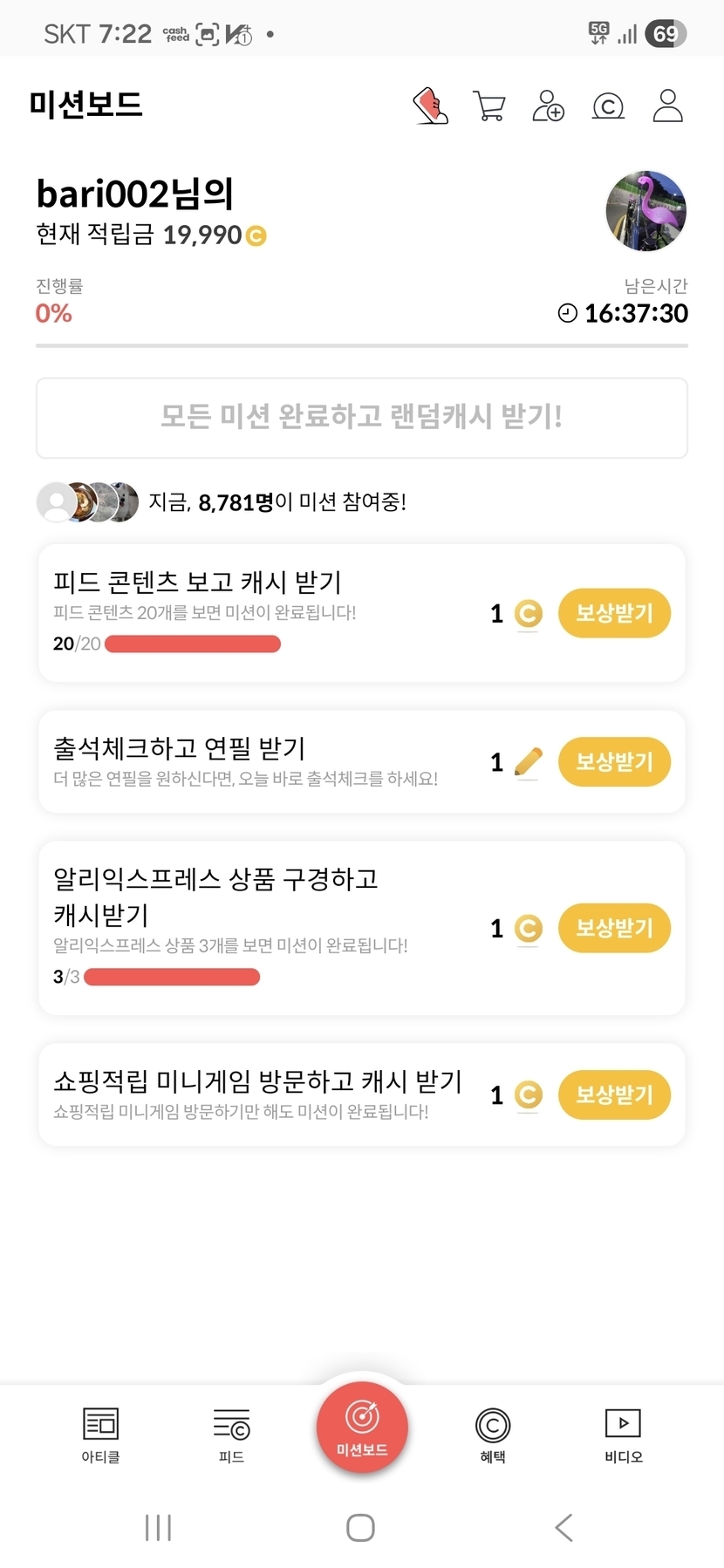The height and width of the screenshot is (1568, 724).
Task: Open the shopping cart icon
Action: (489, 106)
